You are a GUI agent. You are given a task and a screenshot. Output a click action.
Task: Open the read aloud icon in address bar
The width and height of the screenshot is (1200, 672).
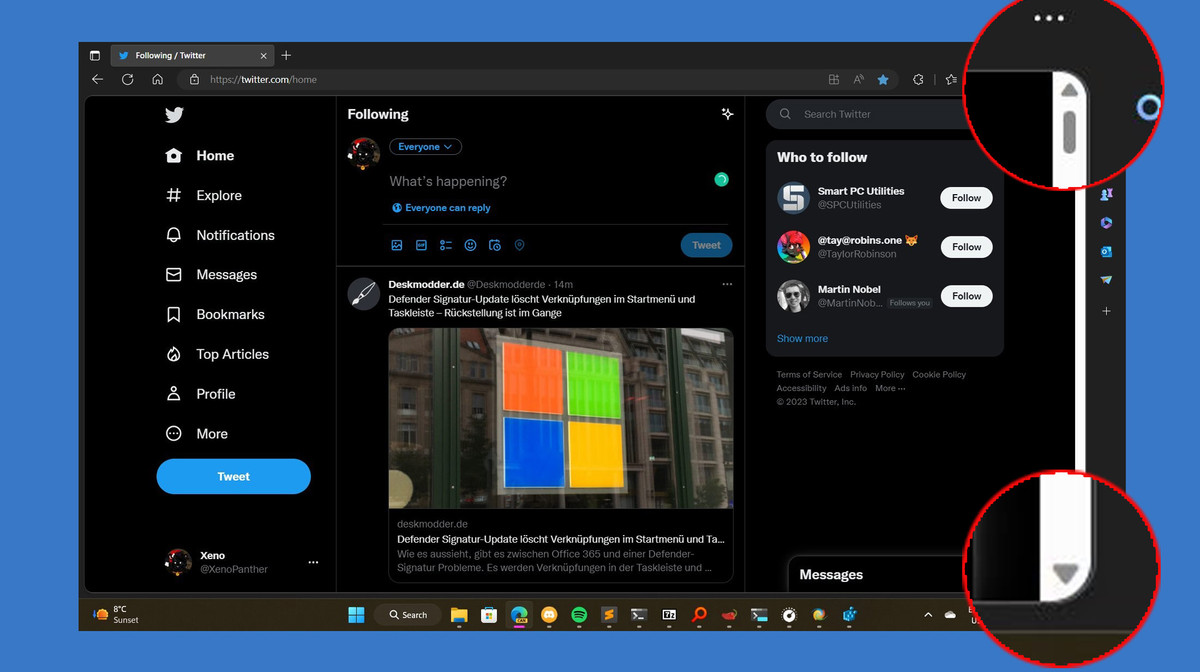tap(858, 79)
